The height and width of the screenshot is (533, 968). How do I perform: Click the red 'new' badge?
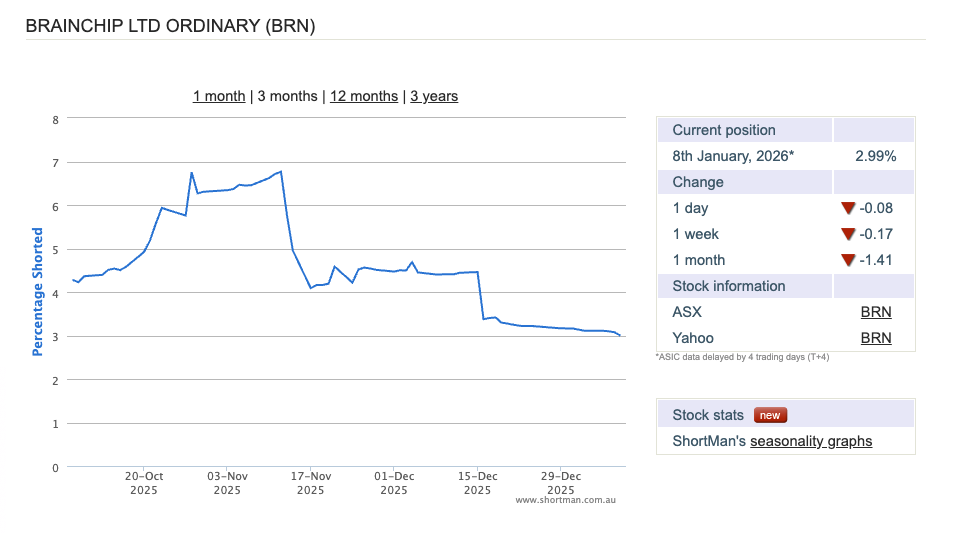[x=769, y=415]
